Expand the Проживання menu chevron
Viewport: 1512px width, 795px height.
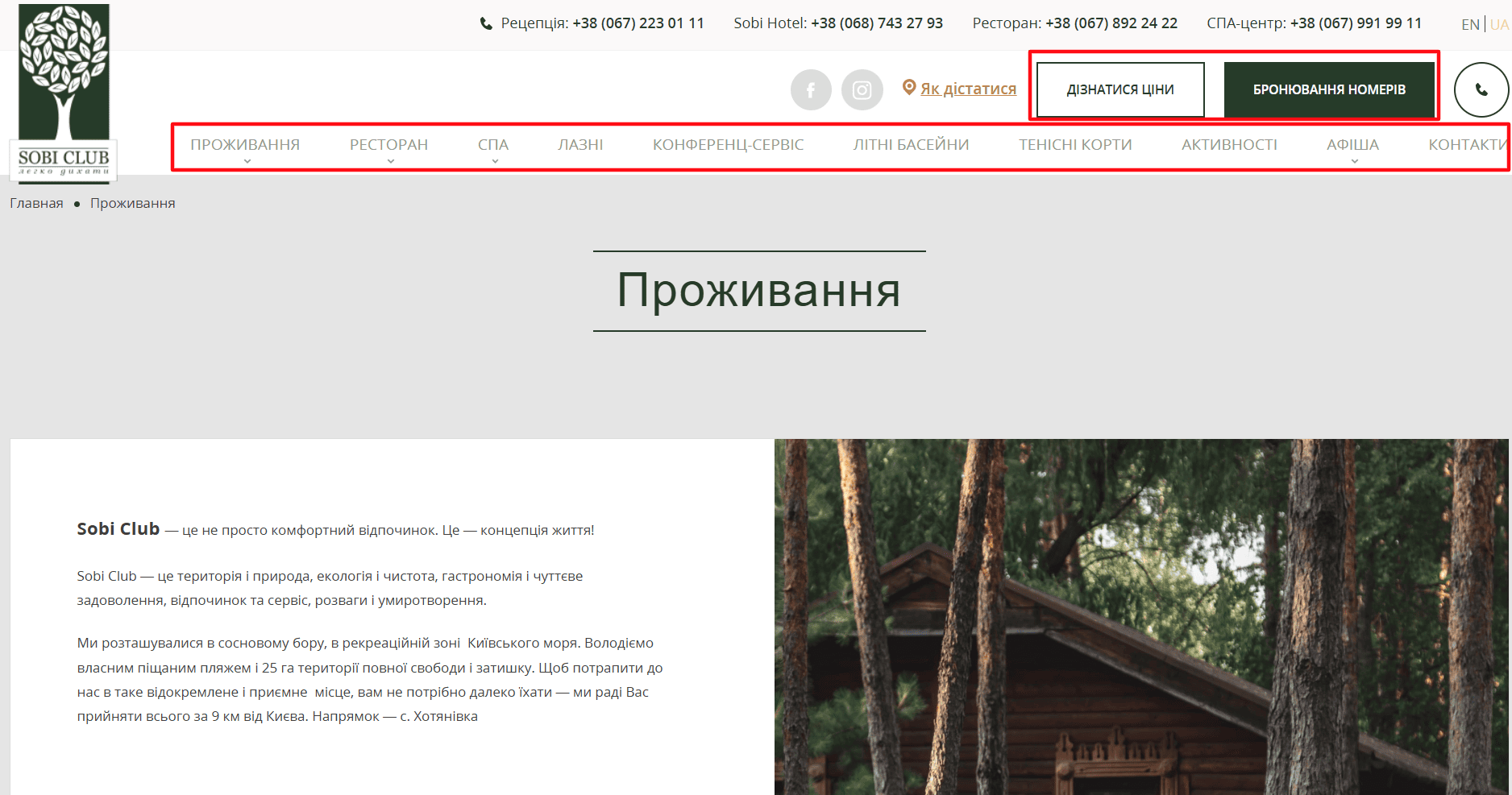pyautogui.click(x=247, y=161)
